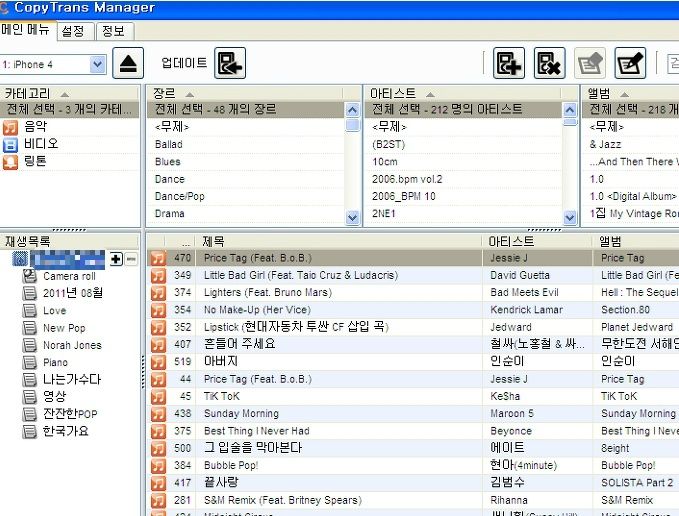Image resolution: width=679 pixels, height=516 pixels.
Task: Click the greyed-out tag edit icon
Action: click(x=590, y=63)
